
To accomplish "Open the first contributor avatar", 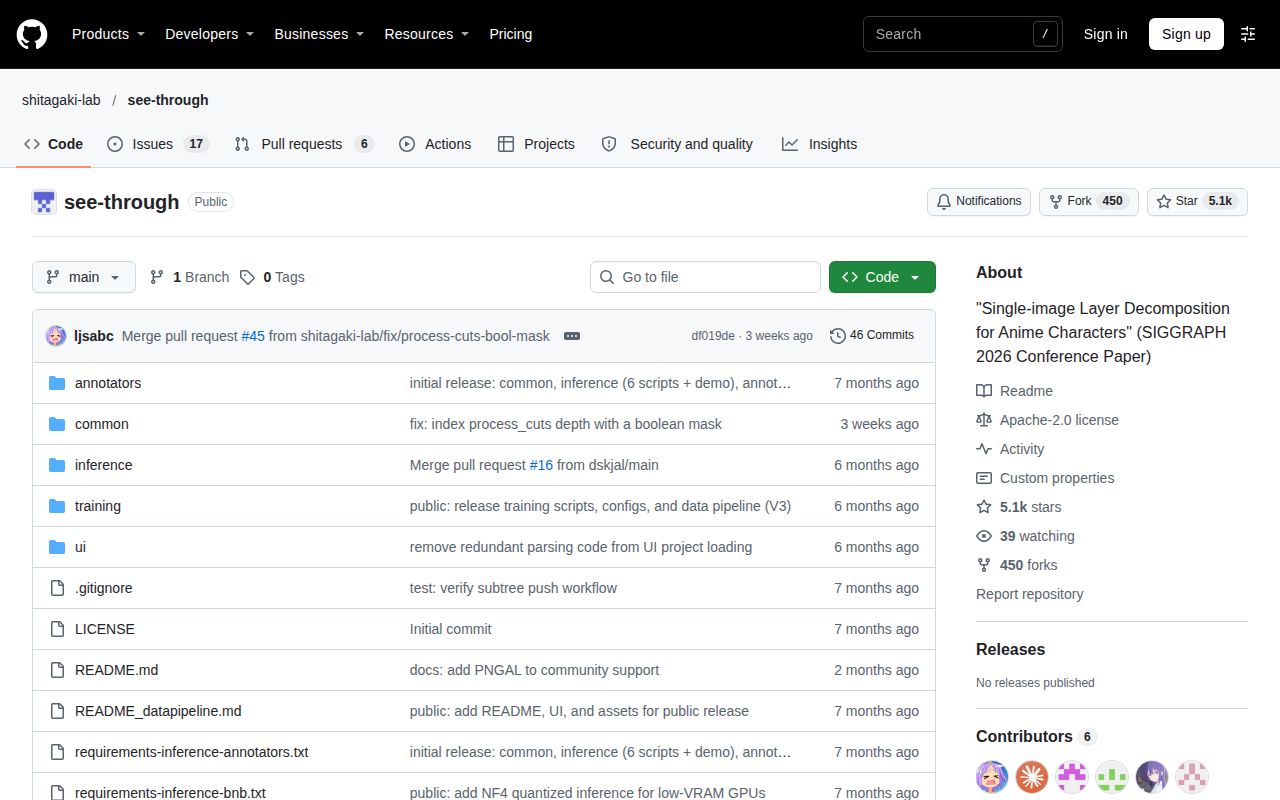I will pos(992,776).
